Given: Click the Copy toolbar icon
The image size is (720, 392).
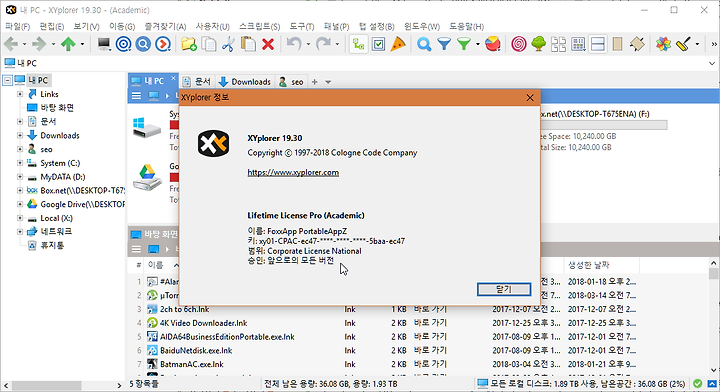Looking at the screenshot, I should pos(209,44).
